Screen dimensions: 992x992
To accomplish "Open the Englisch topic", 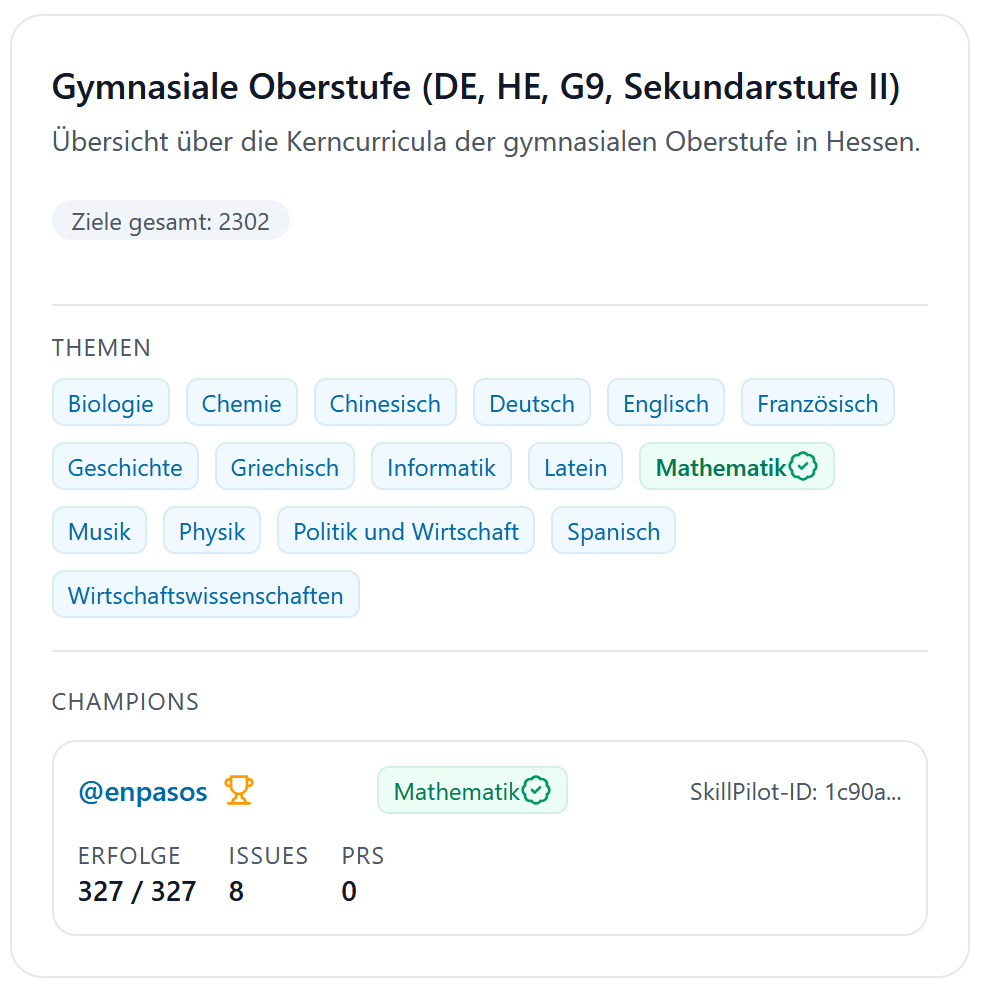I will click(x=665, y=402).
